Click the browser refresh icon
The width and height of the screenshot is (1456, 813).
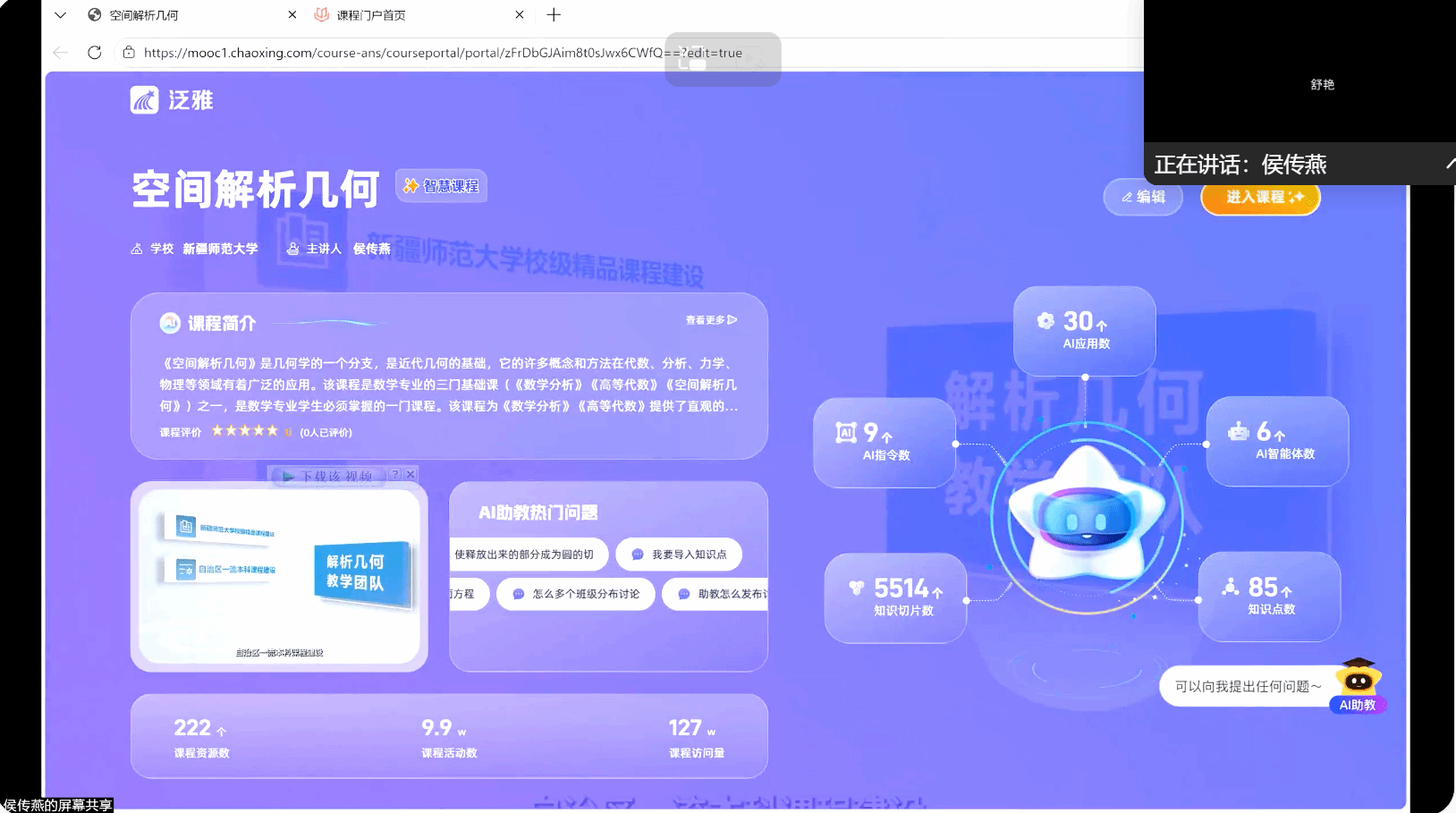[x=95, y=53]
